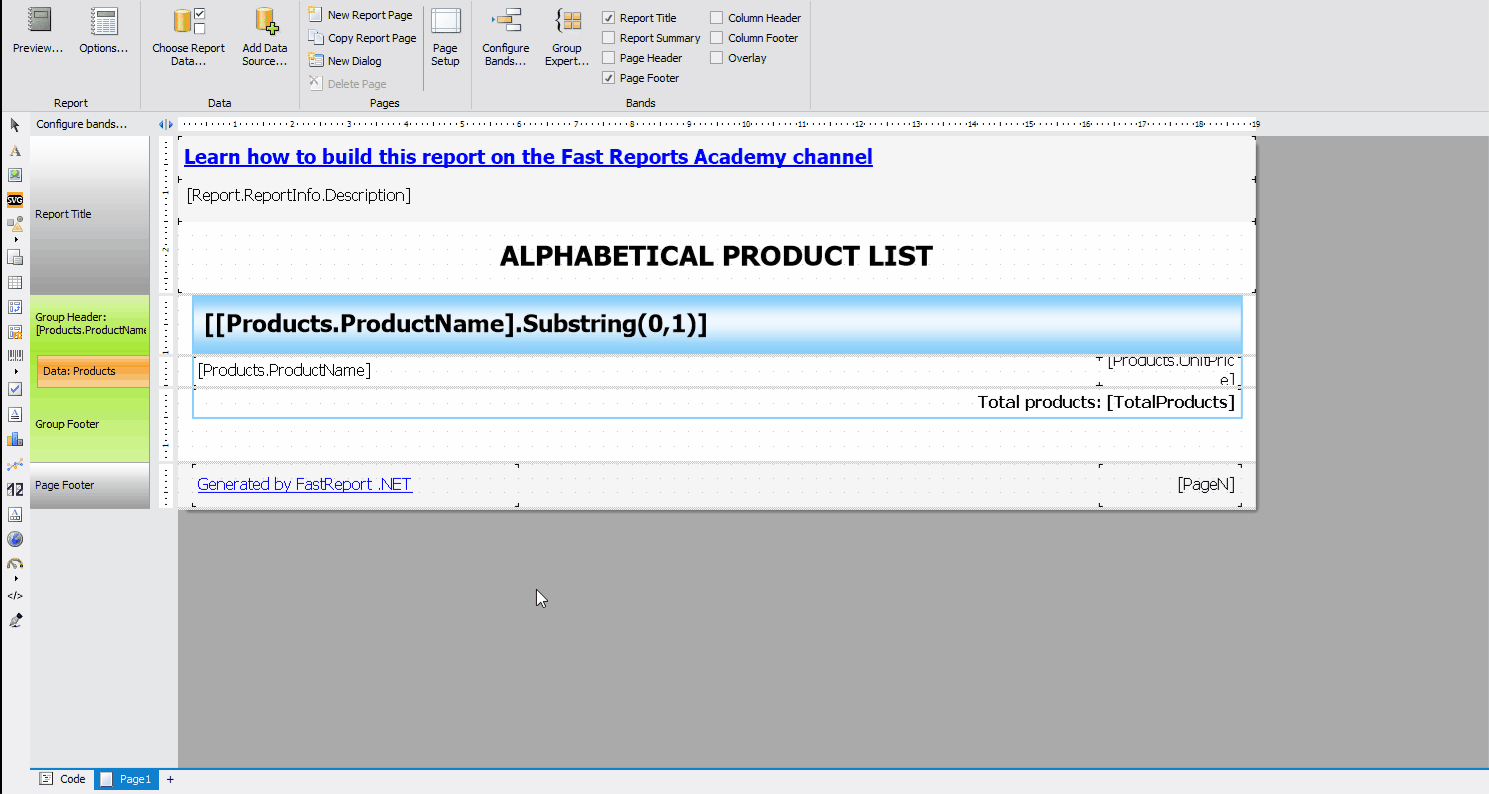Open Configure Bands from the ribbon
1489x794 pixels.
point(506,37)
